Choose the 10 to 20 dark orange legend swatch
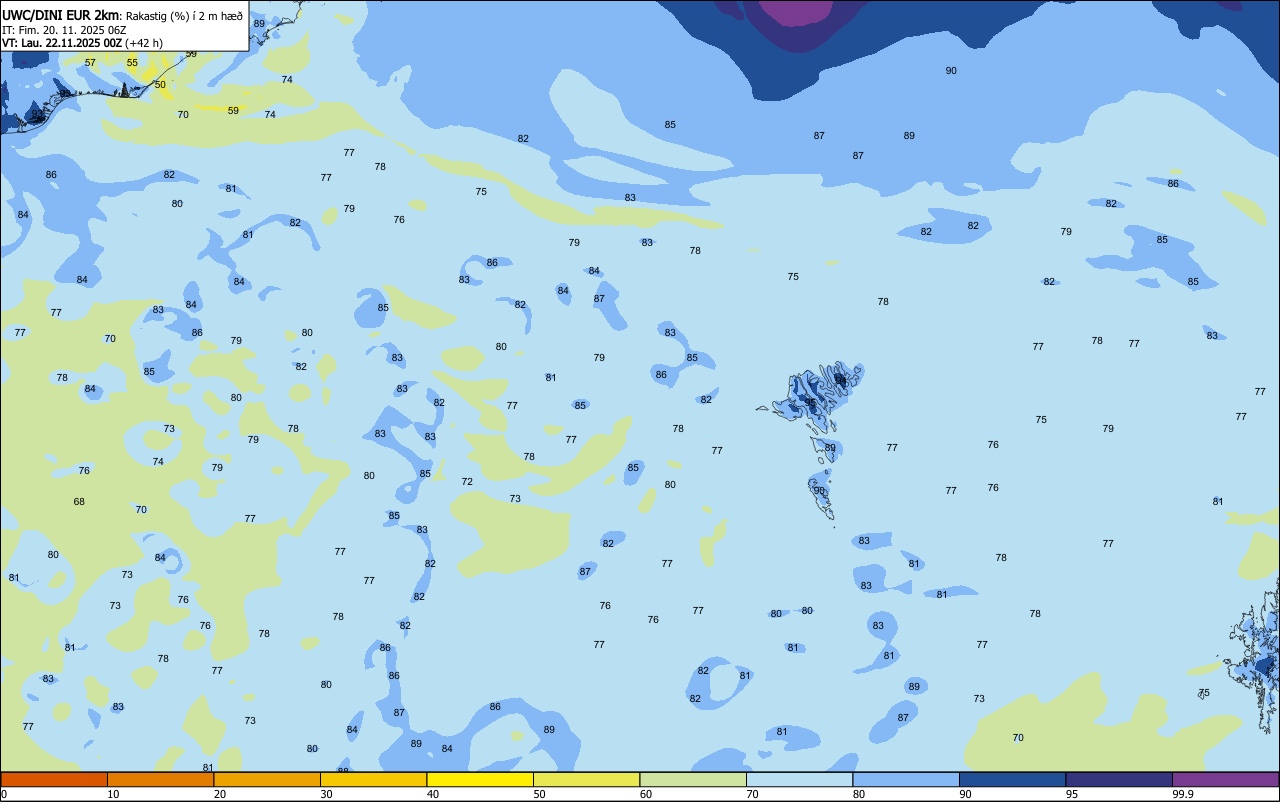Screen dimensions: 1280x802 point(160,779)
